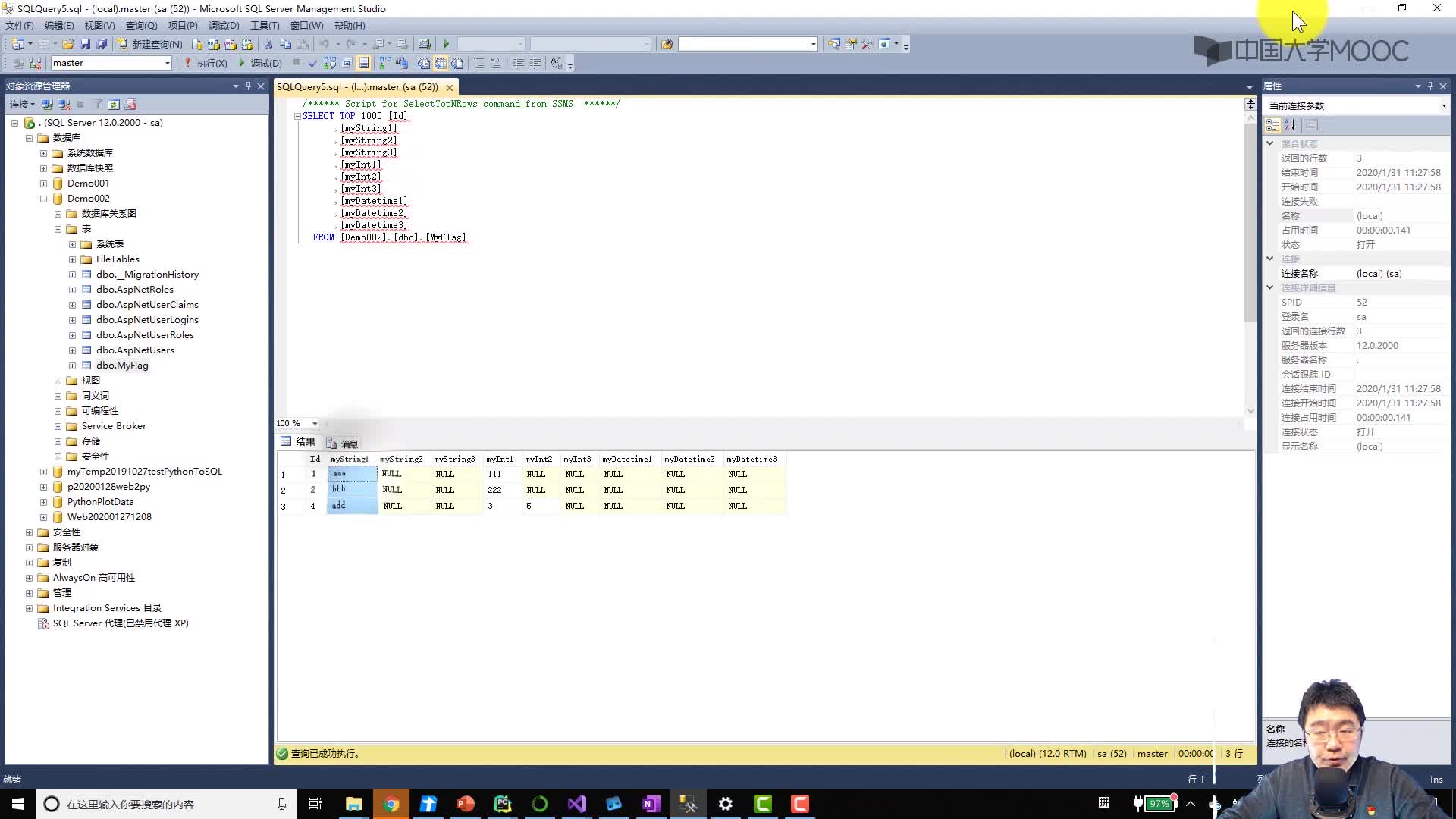The width and height of the screenshot is (1456, 819).
Task: Open the 文件(F) menu
Action: (x=20, y=25)
